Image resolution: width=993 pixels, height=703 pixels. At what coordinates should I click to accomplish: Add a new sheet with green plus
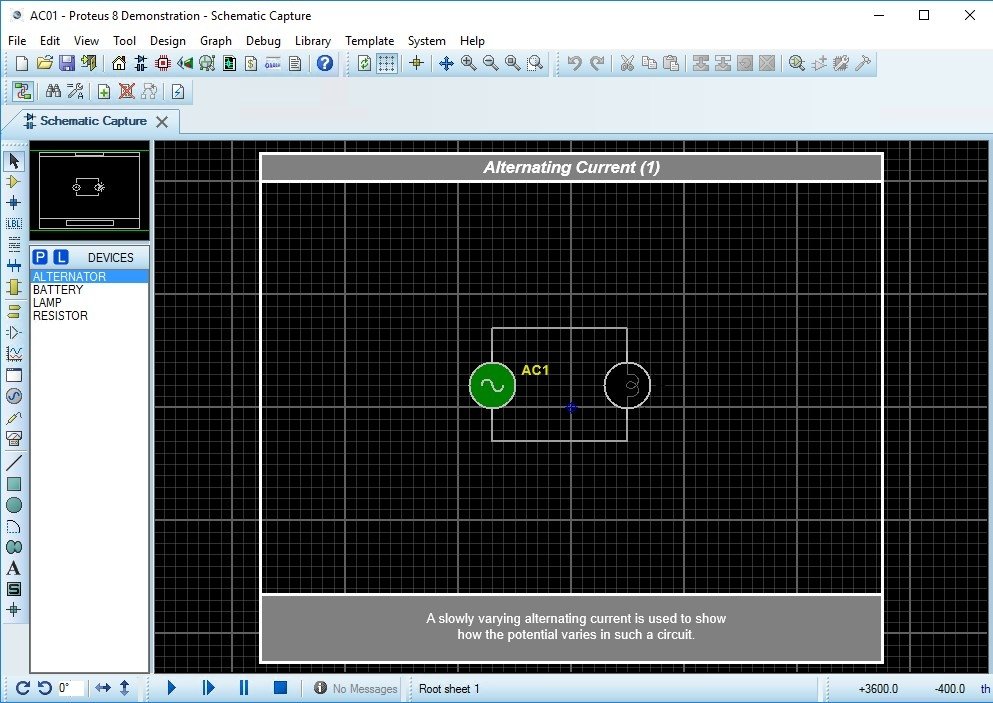104,92
